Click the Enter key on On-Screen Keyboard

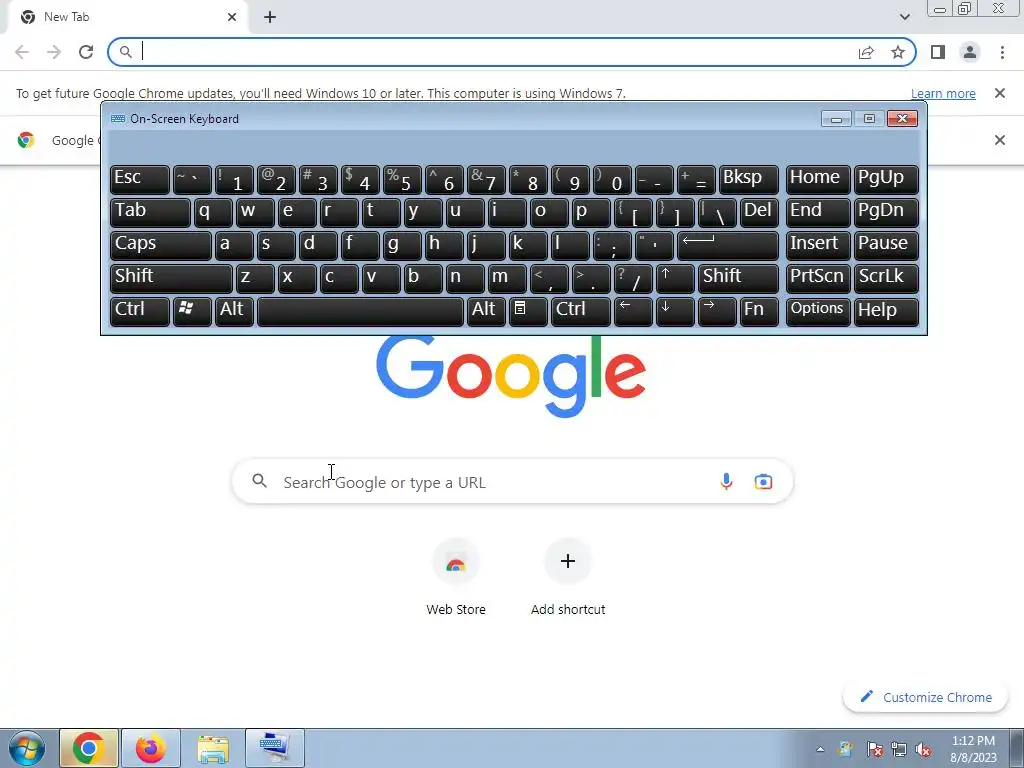[728, 245]
